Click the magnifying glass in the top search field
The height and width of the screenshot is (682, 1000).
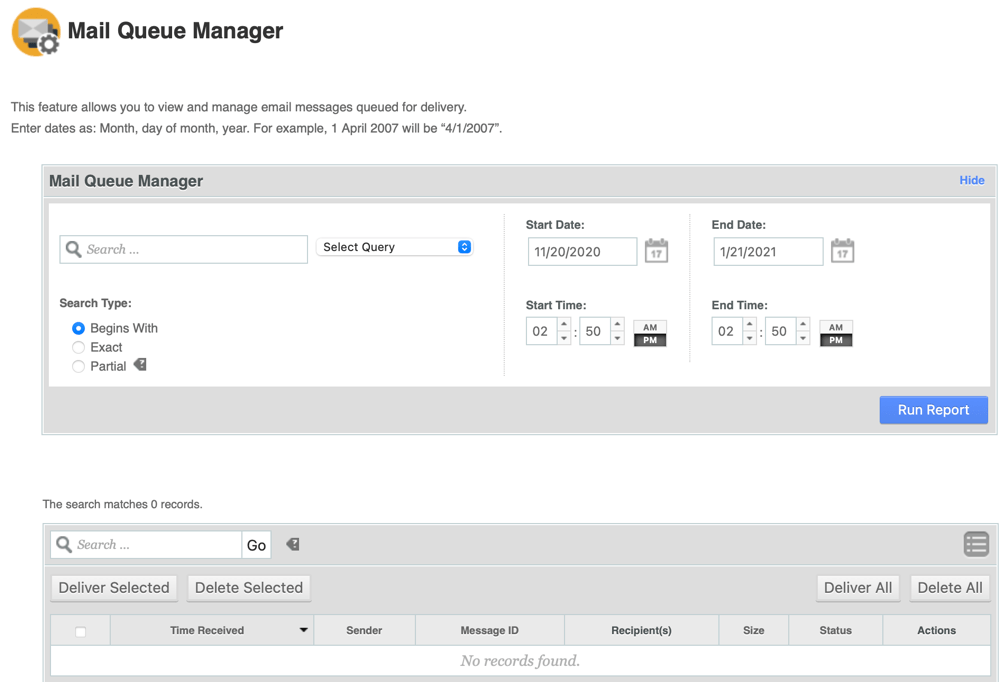pyautogui.click(x=72, y=248)
